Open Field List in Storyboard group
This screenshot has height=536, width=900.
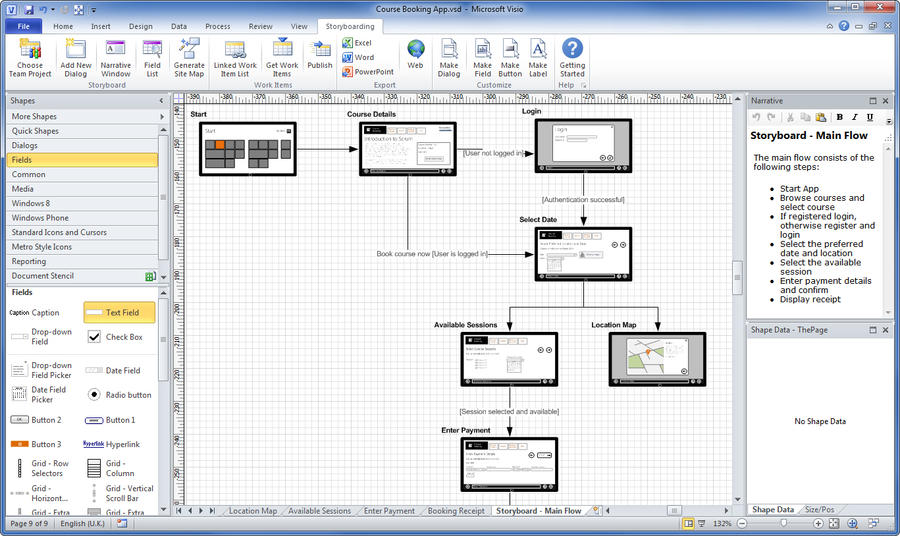pyautogui.click(x=152, y=57)
